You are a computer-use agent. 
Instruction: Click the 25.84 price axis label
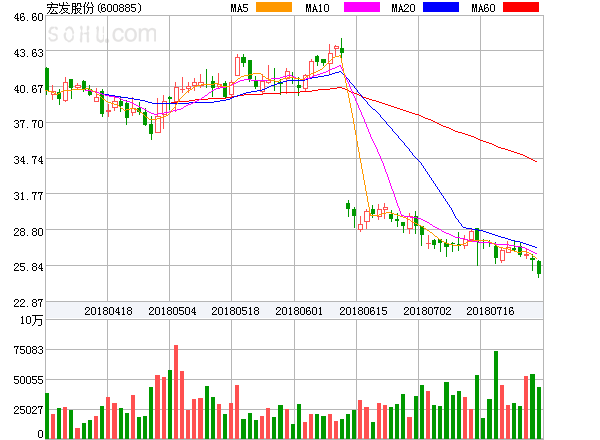click(28, 267)
